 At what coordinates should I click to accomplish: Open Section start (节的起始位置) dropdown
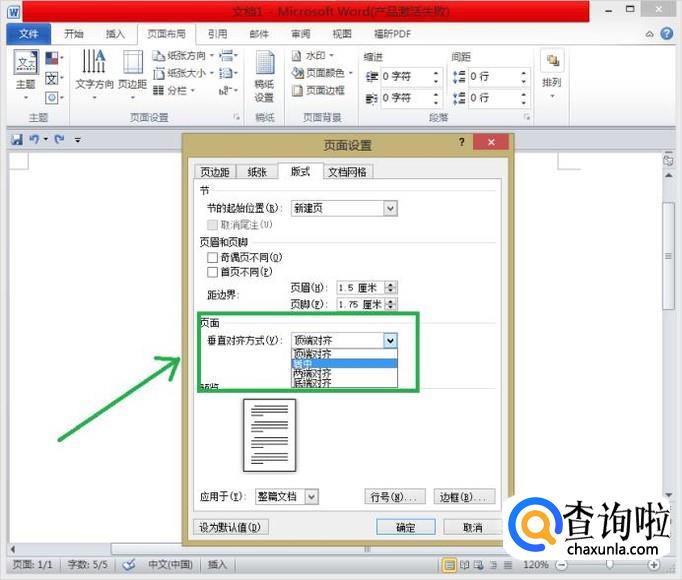click(x=344, y=208)
